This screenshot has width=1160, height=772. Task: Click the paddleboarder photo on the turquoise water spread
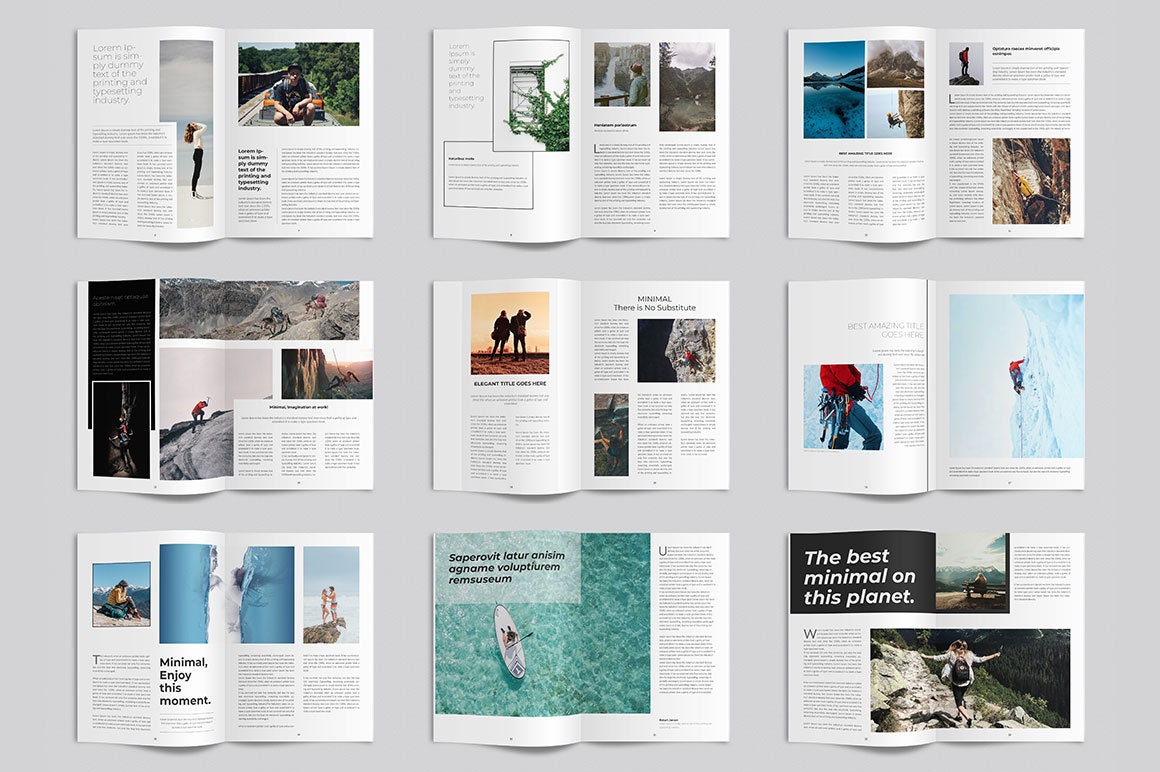pos(510,640)
